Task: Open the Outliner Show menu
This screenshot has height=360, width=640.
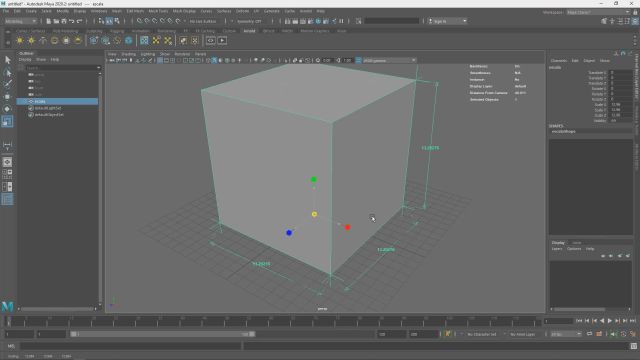Action: point(41,60)
